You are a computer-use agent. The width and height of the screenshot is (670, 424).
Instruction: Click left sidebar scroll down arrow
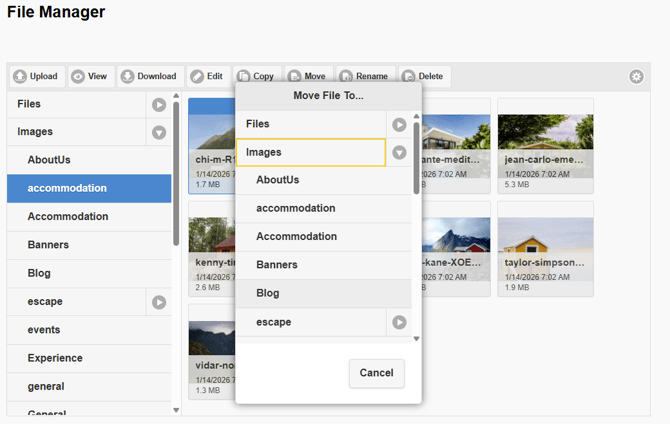(176, 410)
